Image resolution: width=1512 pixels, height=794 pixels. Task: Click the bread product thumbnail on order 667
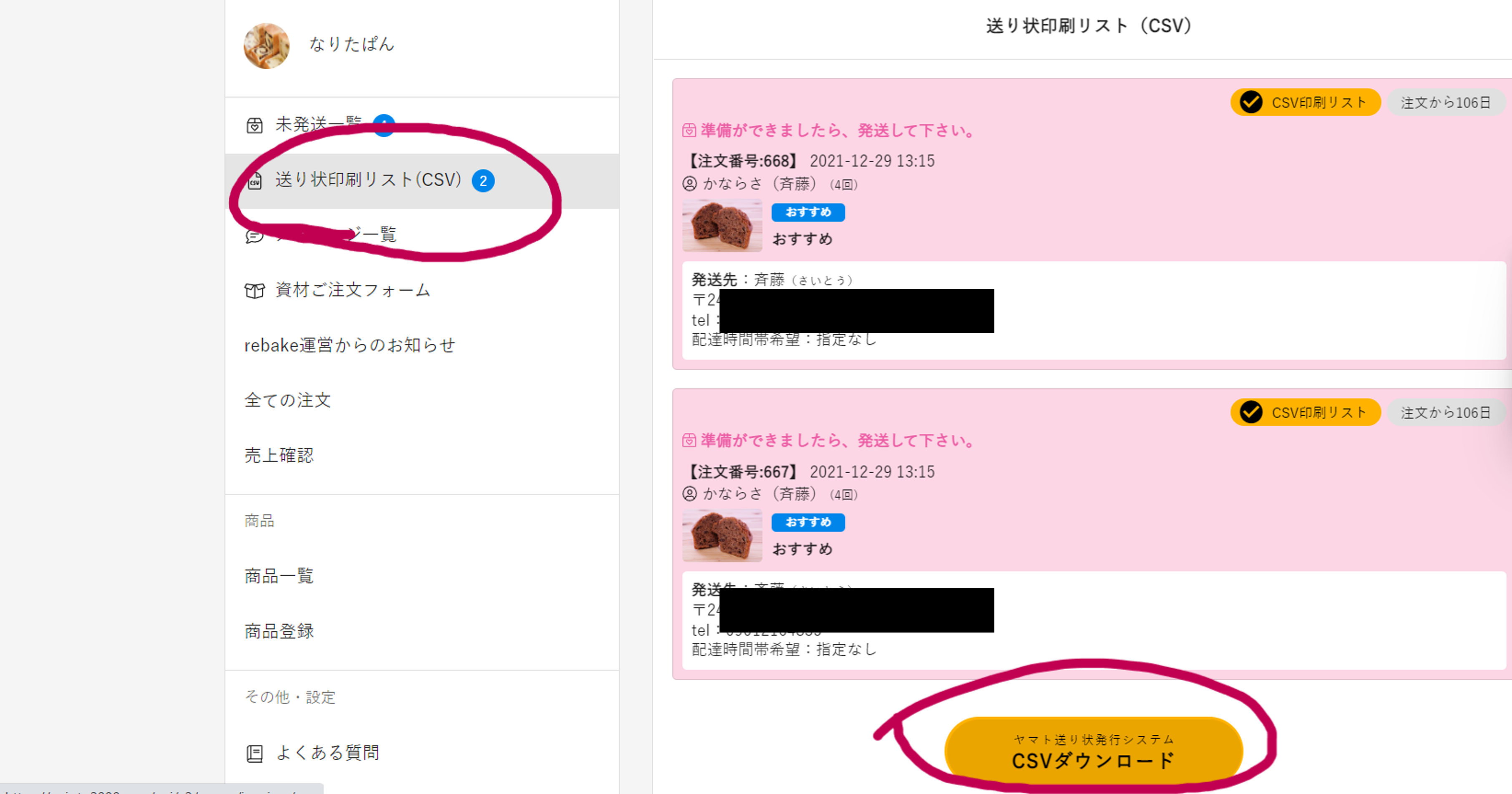[x=722, y=535]
